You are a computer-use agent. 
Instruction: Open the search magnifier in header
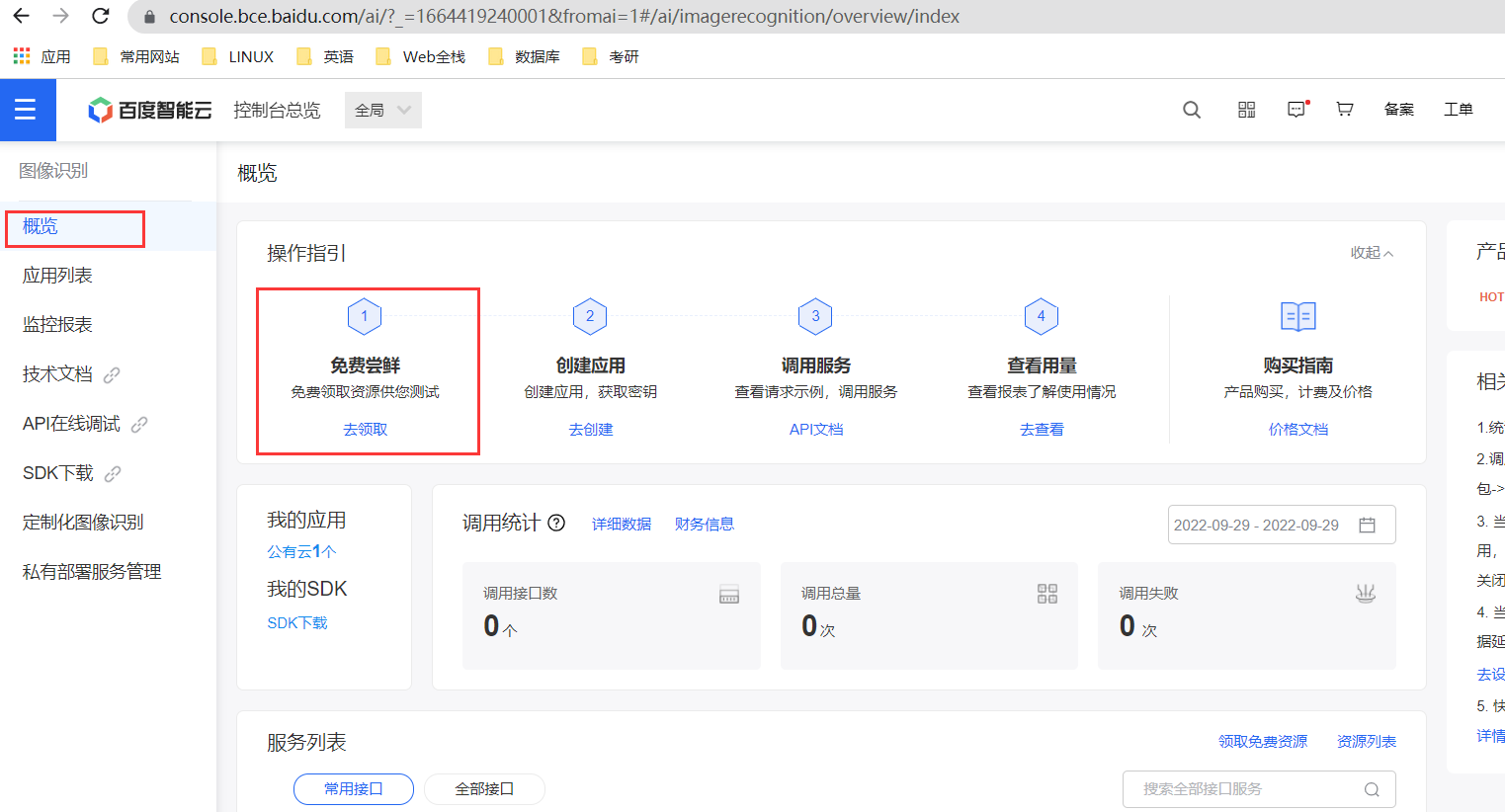coord(1192,110)
